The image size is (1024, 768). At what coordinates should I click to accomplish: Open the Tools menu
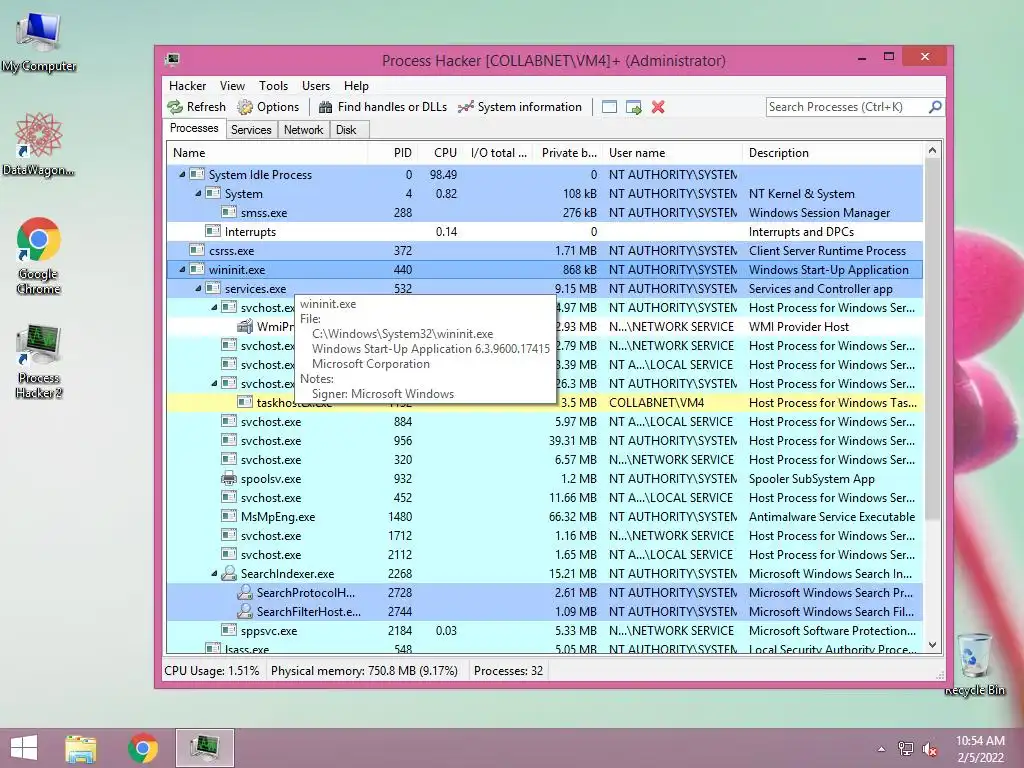(x=273, y=86)
